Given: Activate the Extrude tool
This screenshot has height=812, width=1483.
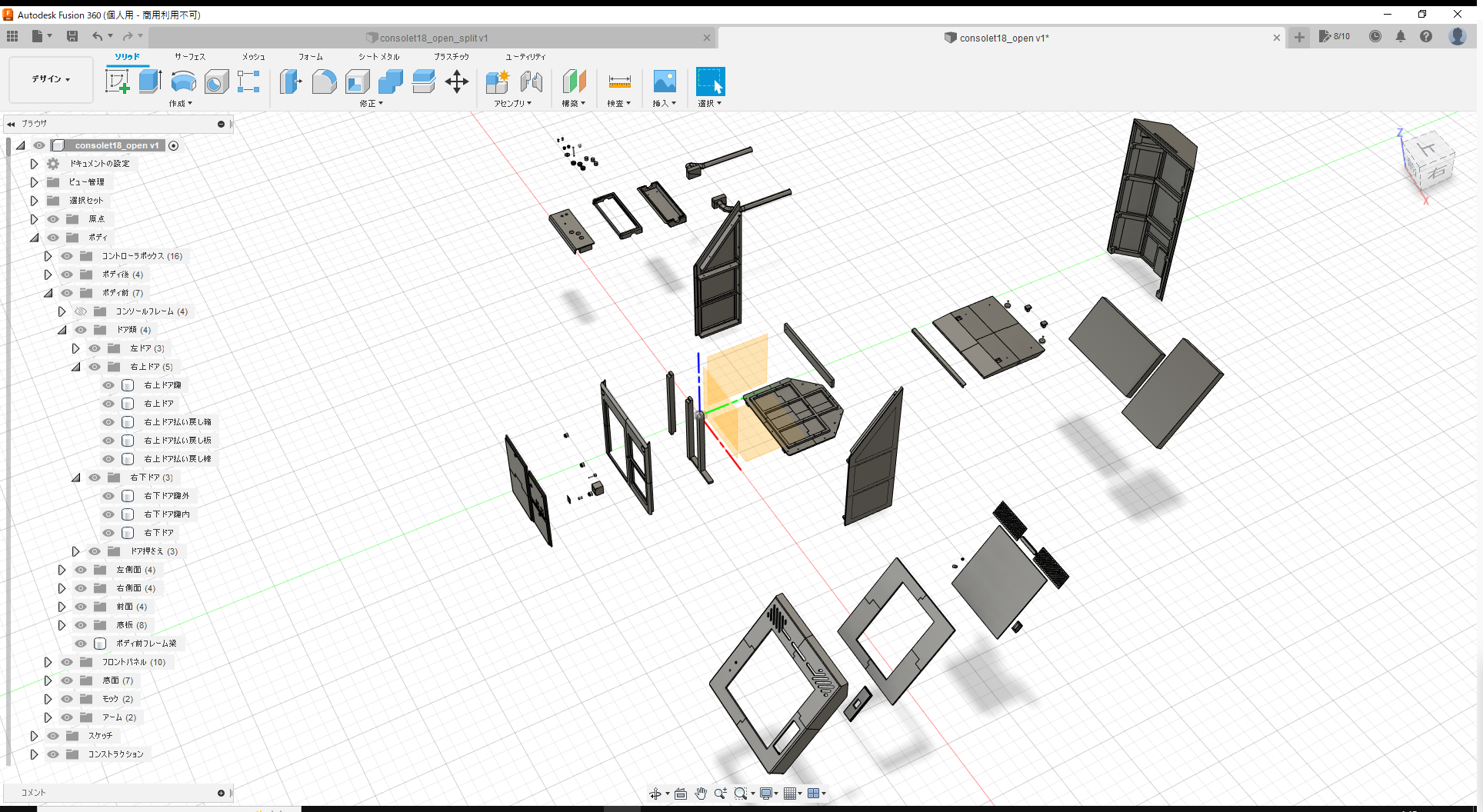Looking at the screenshot, I should 149,81.
